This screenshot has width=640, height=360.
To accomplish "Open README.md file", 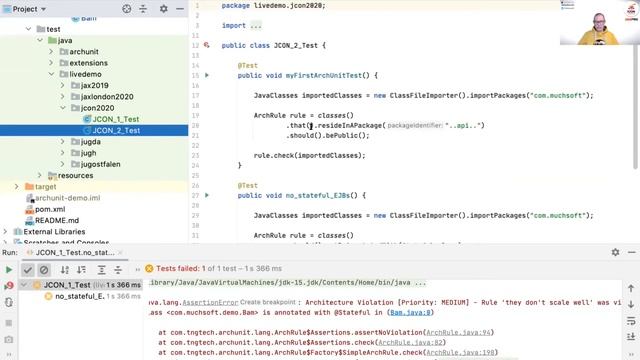I will [57, 220].
